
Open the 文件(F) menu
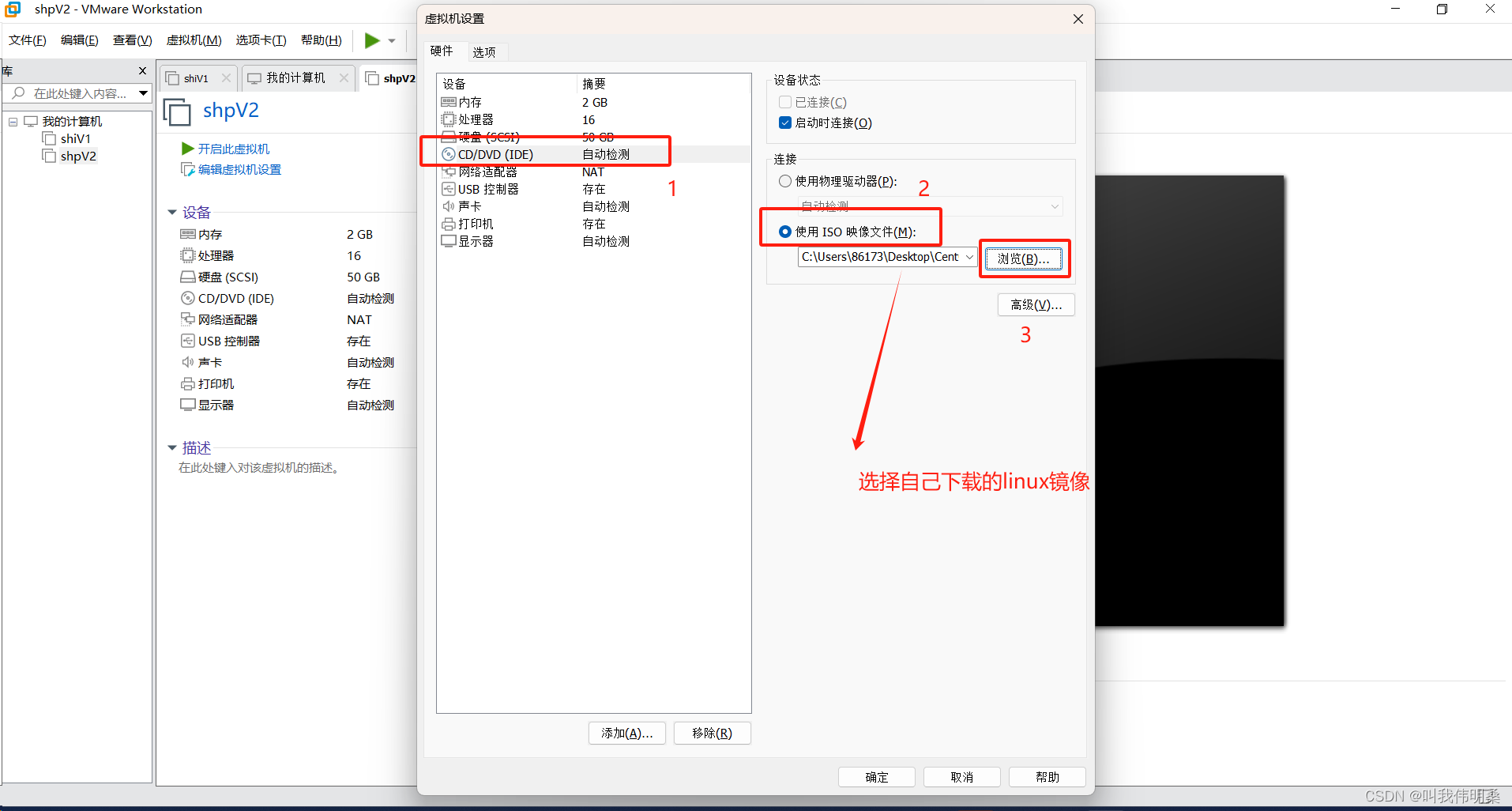[28, 40]
